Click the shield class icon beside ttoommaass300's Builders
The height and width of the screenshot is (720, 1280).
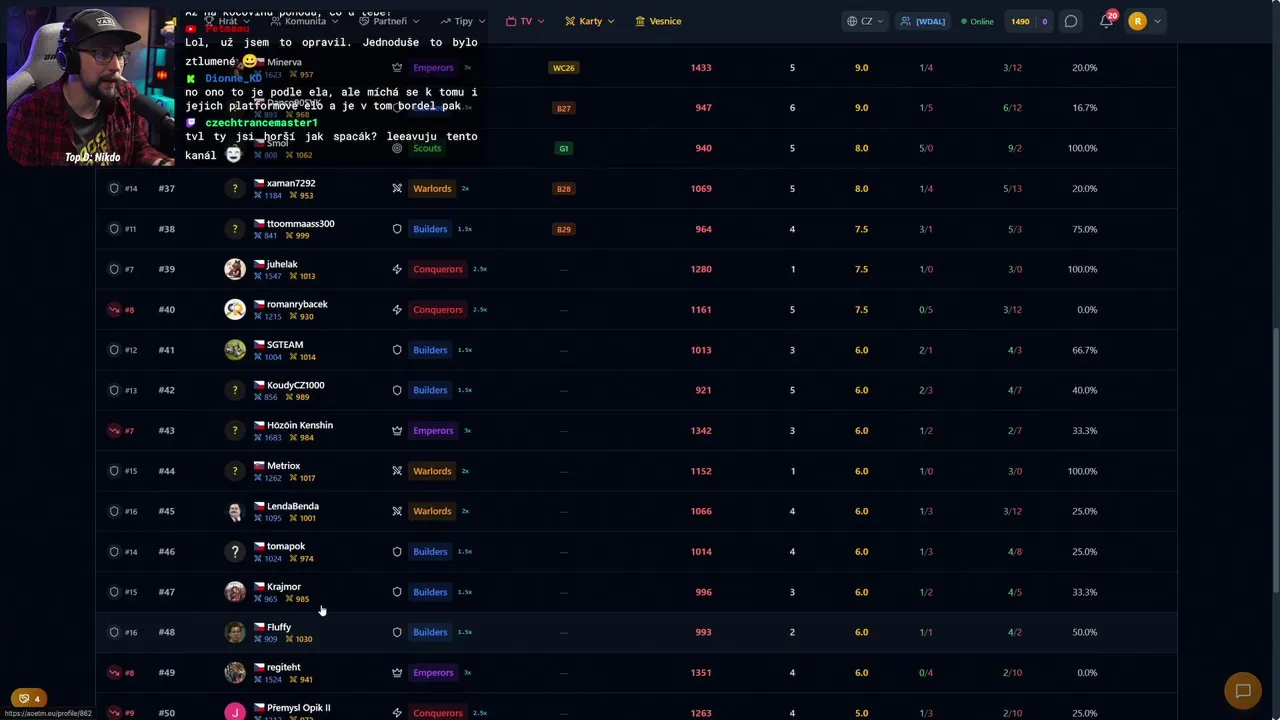397,229
